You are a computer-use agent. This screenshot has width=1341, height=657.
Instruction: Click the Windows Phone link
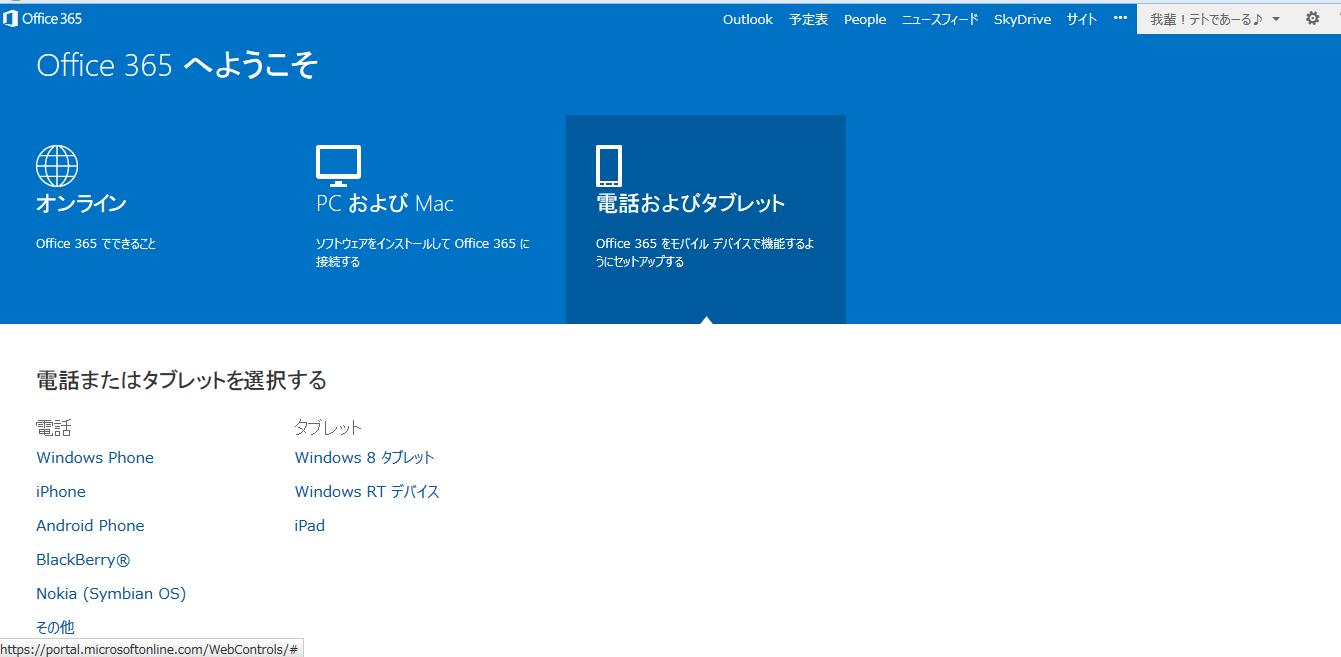[x=95, y=457]
